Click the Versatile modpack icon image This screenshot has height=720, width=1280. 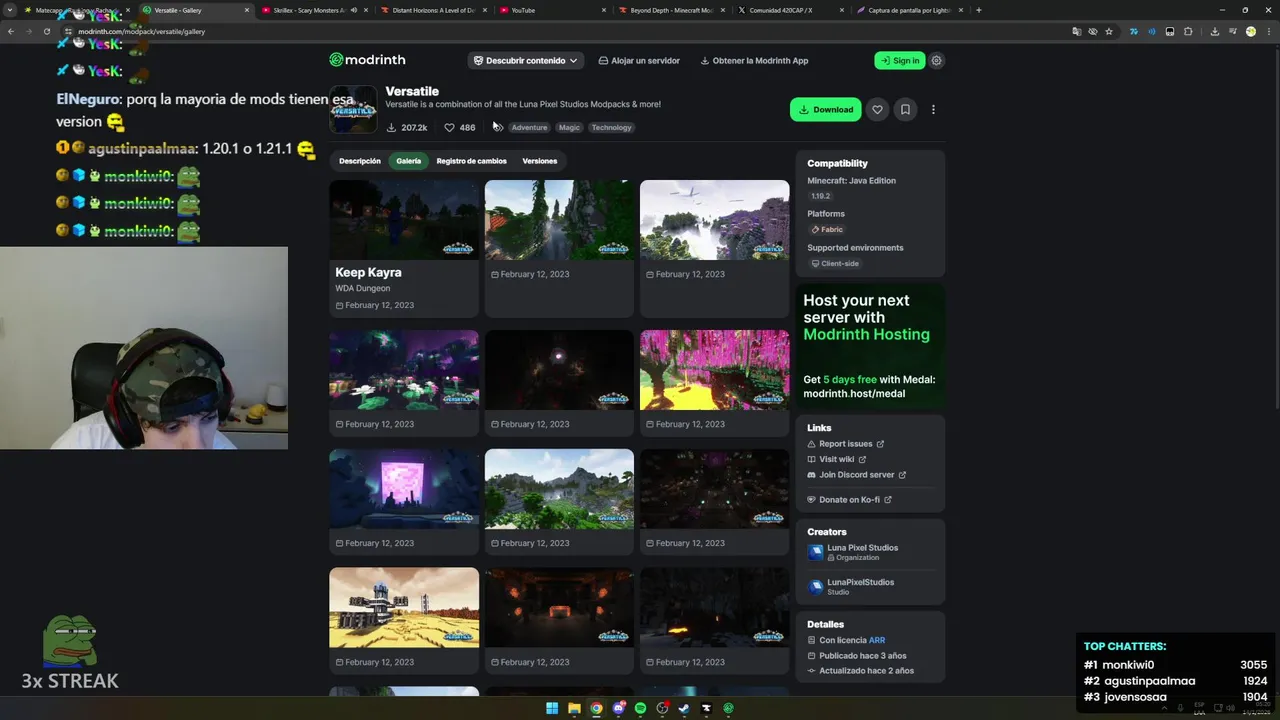pos(353,109)
